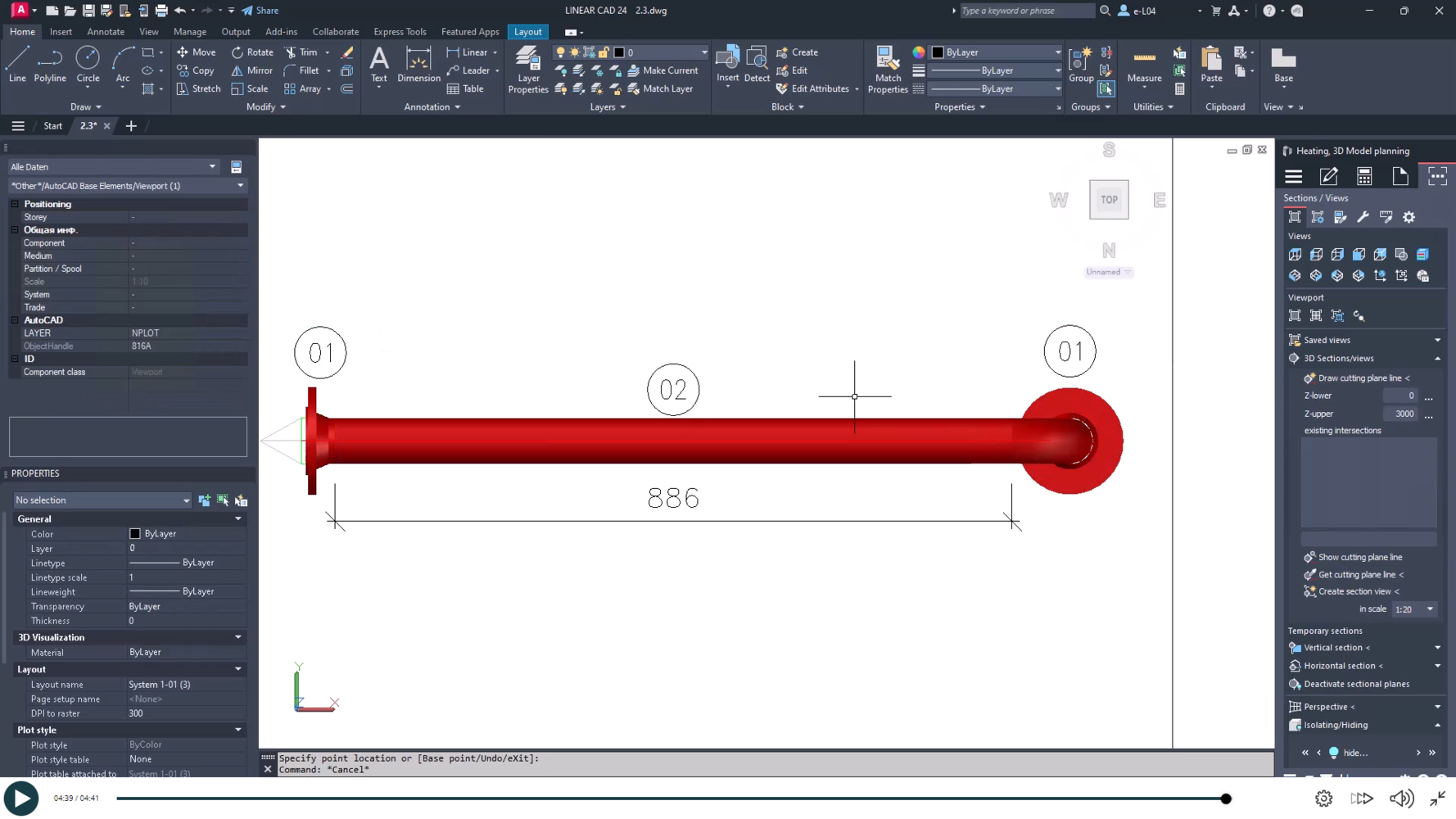The image size is (1456, 819).
Task: Collapse the Positioning property group
Action: (x=15, y=204)
